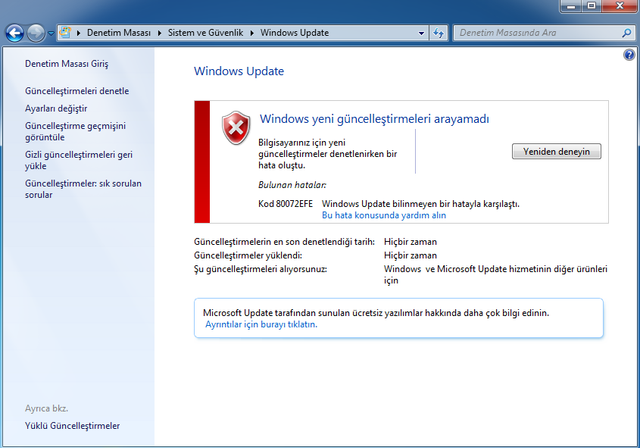Select Sistem ve Güvenlik breadcrumb
Image resolution: width=640 pixels, height=448 pixels.
[206, 33]
